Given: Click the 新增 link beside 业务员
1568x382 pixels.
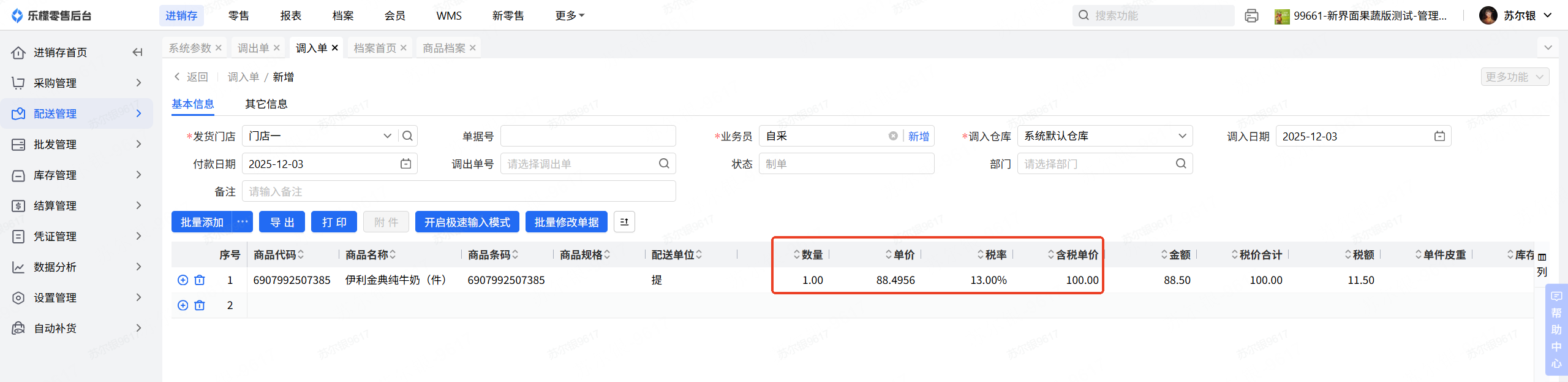Looking at the screenshot, I should 918,136.
